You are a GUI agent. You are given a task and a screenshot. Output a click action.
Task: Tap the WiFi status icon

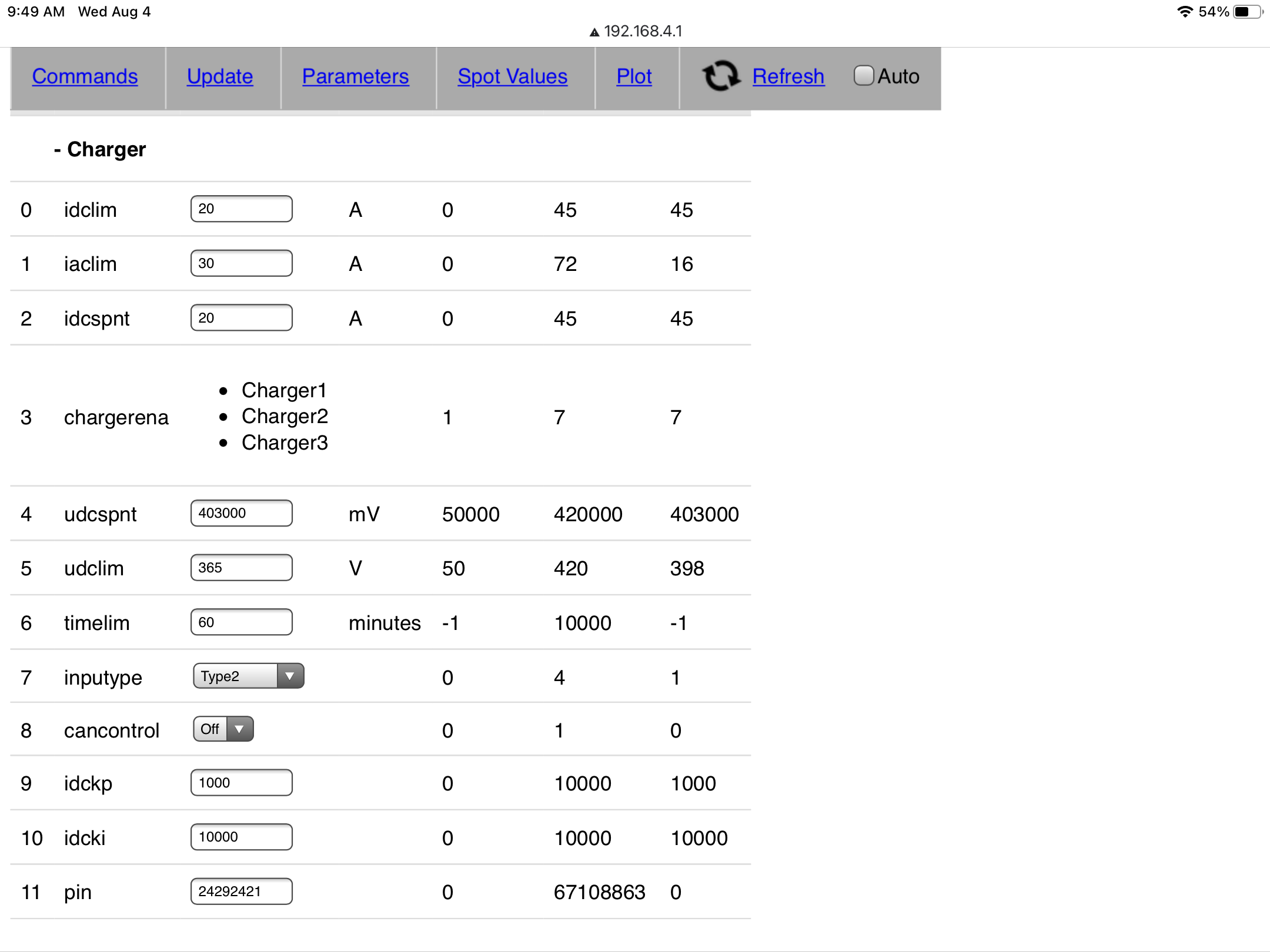coord(1185,12)
